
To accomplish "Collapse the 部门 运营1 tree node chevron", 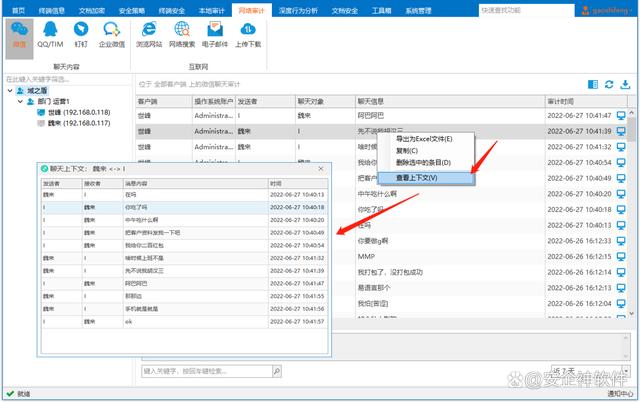I will coord(20,101).
